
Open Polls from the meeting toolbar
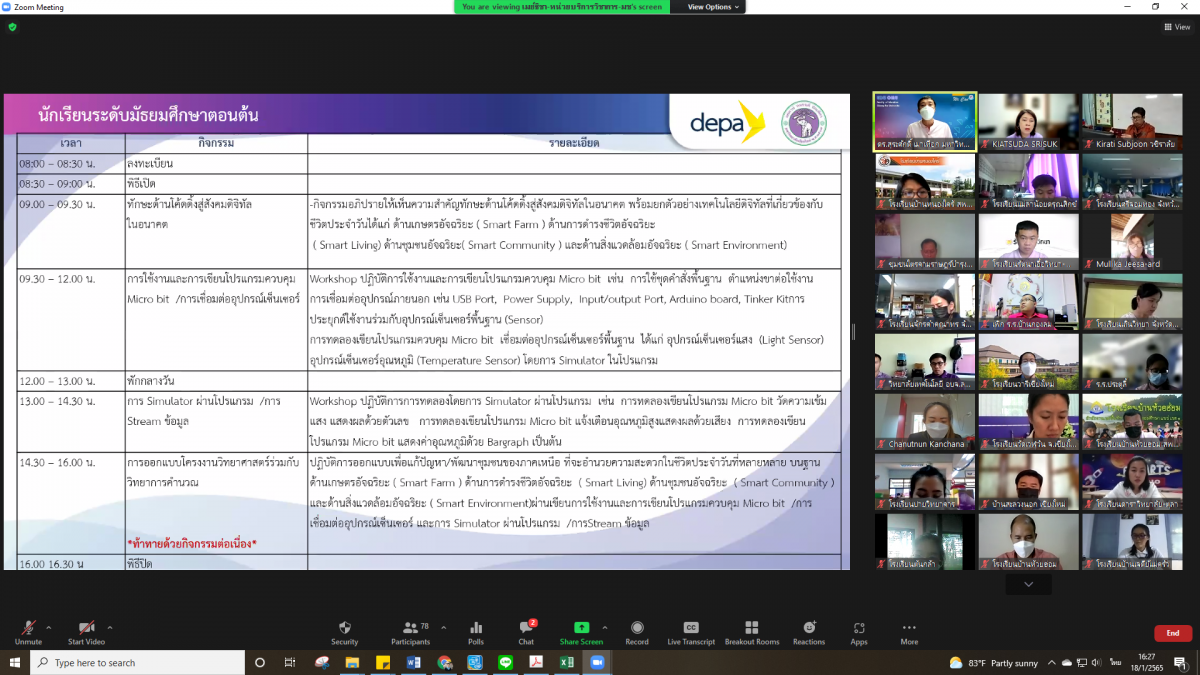pyautogui.click(x=476, y=632)
